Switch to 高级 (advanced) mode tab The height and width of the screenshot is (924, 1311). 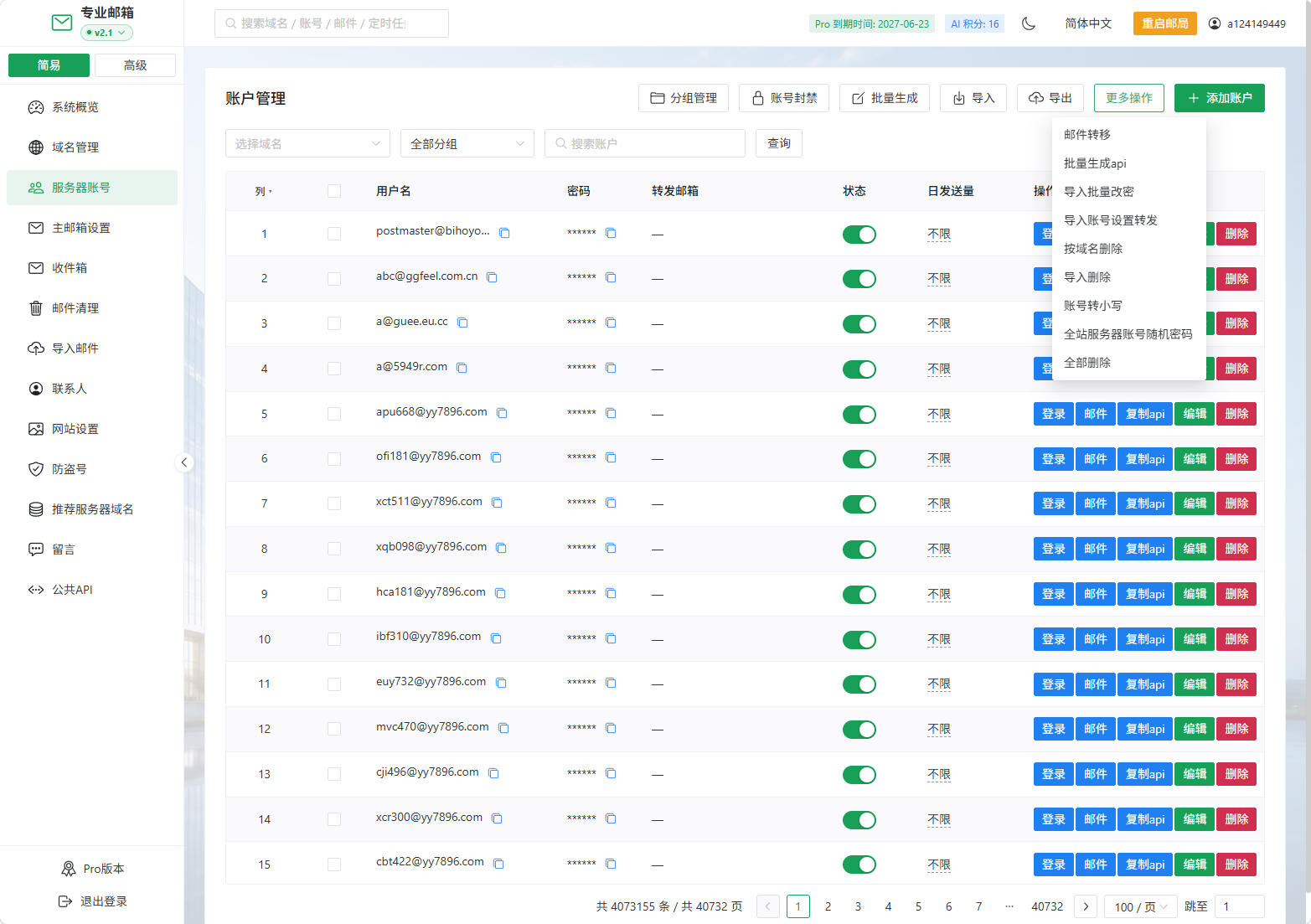tap(135, 65)
